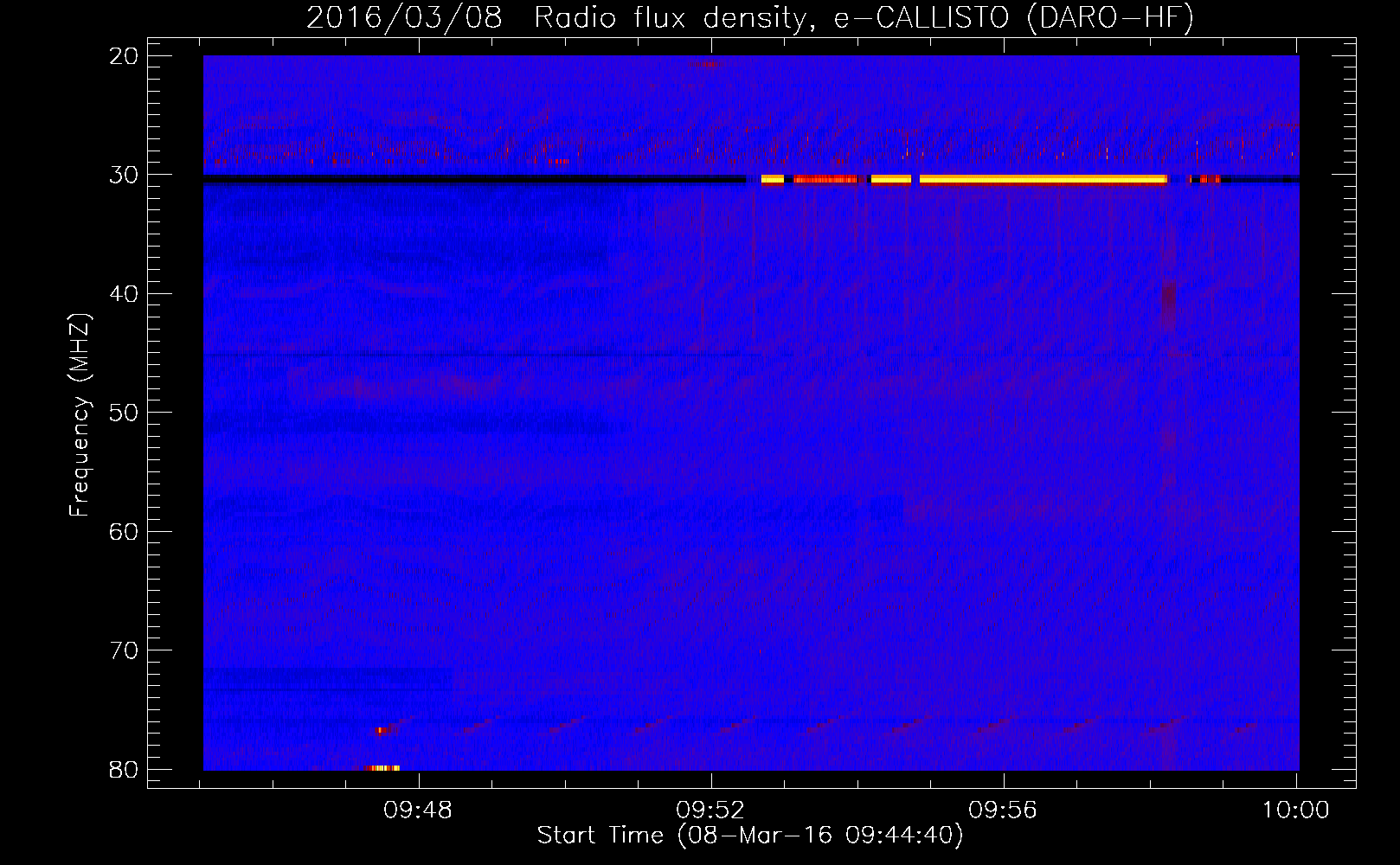Click the 09:48 time tick label
The width and height of the screenshot is (1400, 865).
pyautogui.click(x=419, y=811)
